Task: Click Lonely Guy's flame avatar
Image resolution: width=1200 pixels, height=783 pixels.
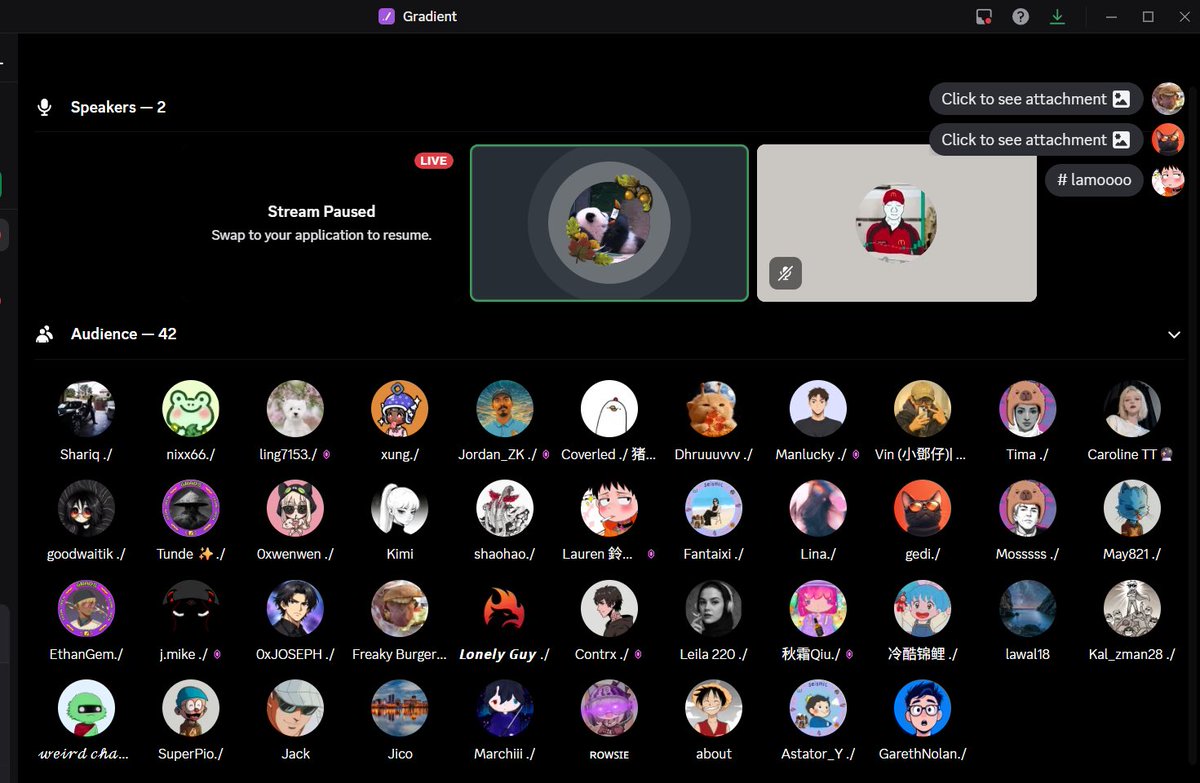Action: coord(504,608)
